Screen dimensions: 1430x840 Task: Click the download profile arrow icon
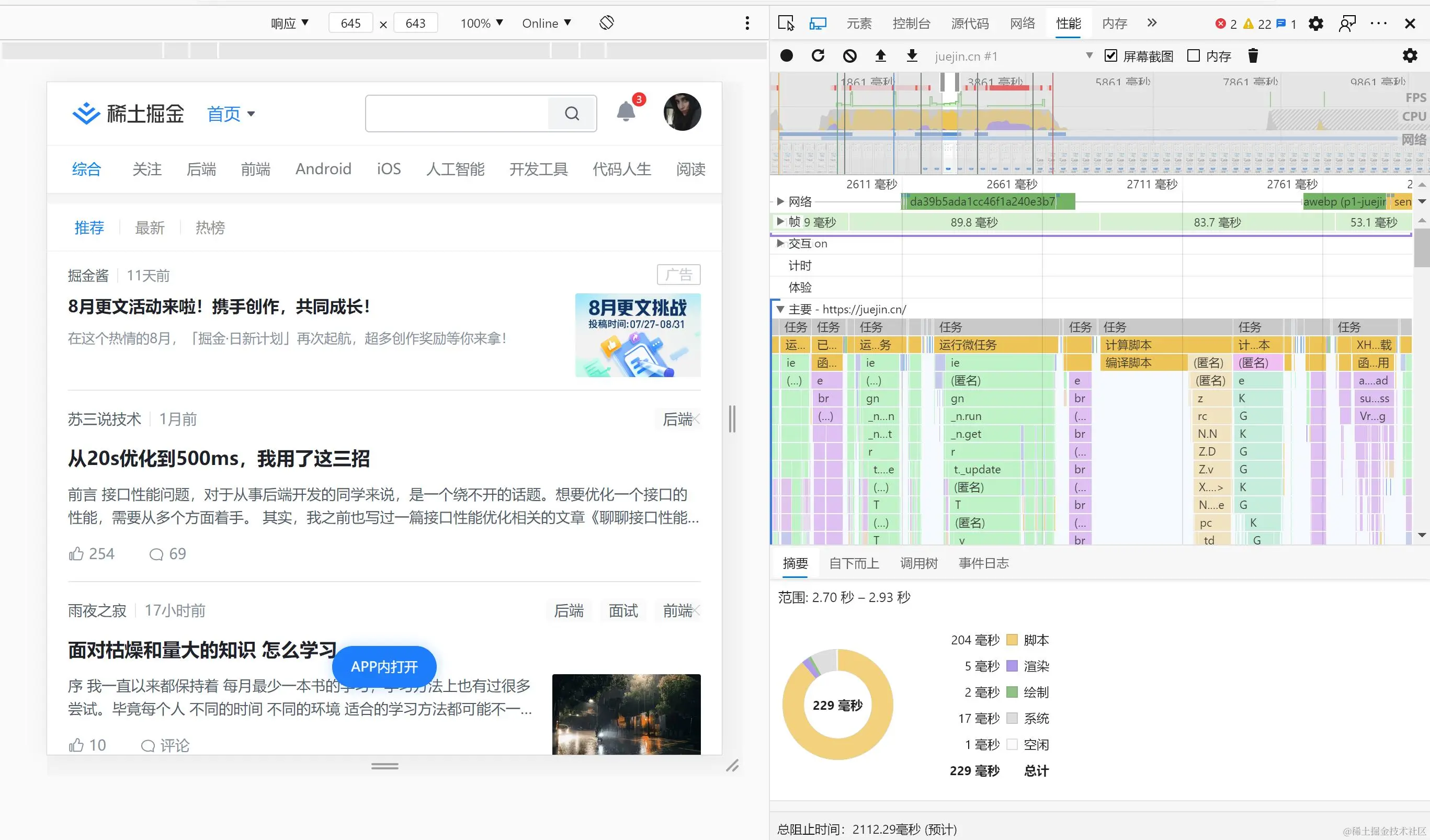pos(911,55)
